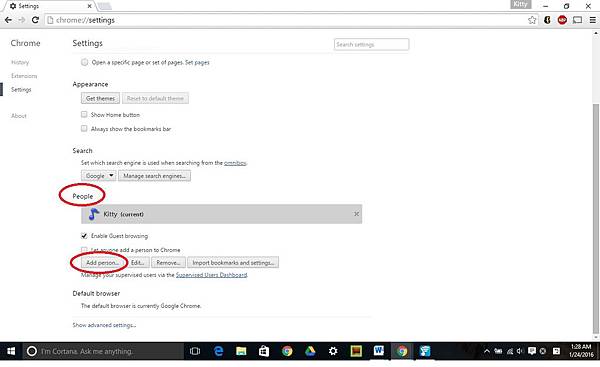The height and width of the screenshot is (367, 600).
Task: Select the Kitty (current) profile row
Action: 221,214
